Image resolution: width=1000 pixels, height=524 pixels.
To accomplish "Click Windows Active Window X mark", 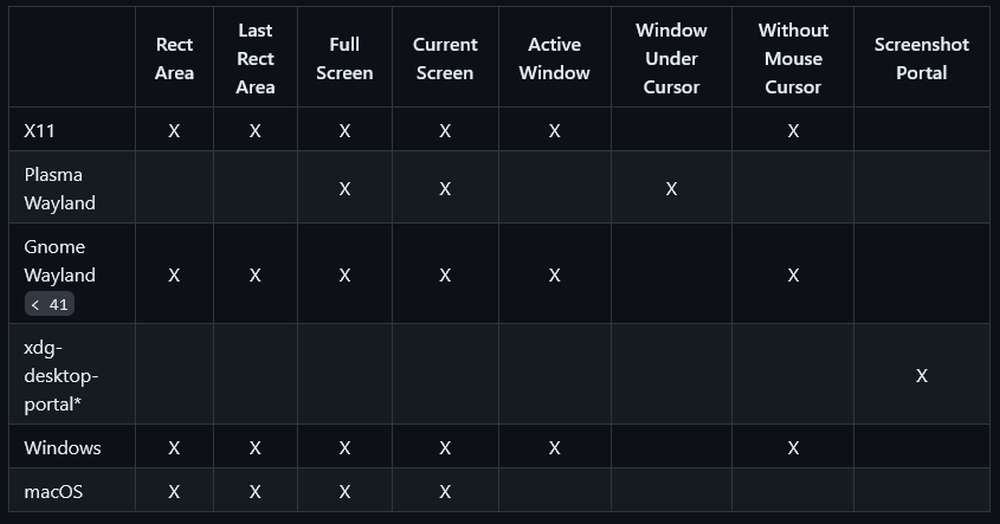I will pyautogui.click(x=554, y=448).
